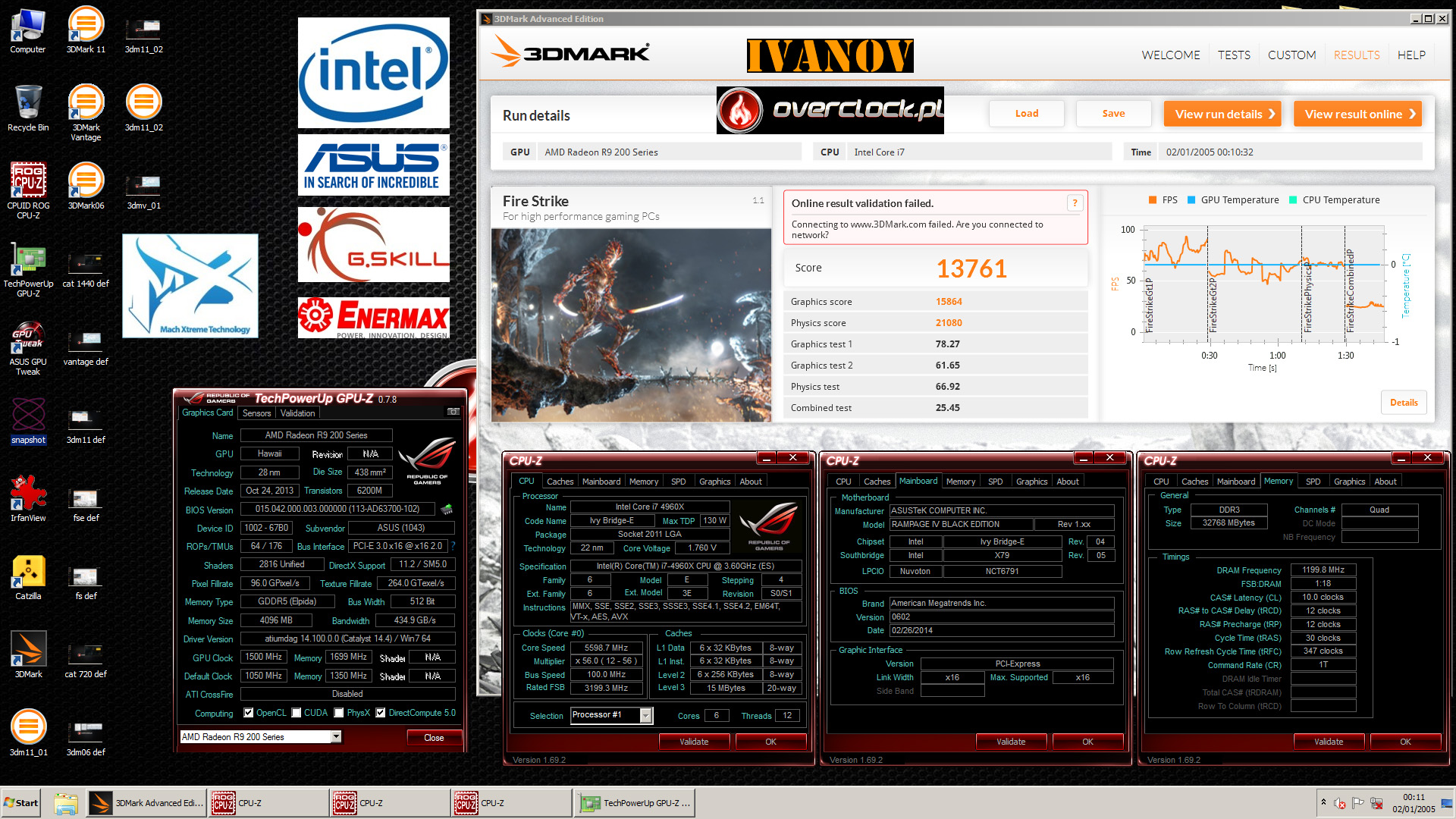The width and height of the screenshot is (1456, 819).
Task: Click the View run details button
Action: click(1222, 114)
